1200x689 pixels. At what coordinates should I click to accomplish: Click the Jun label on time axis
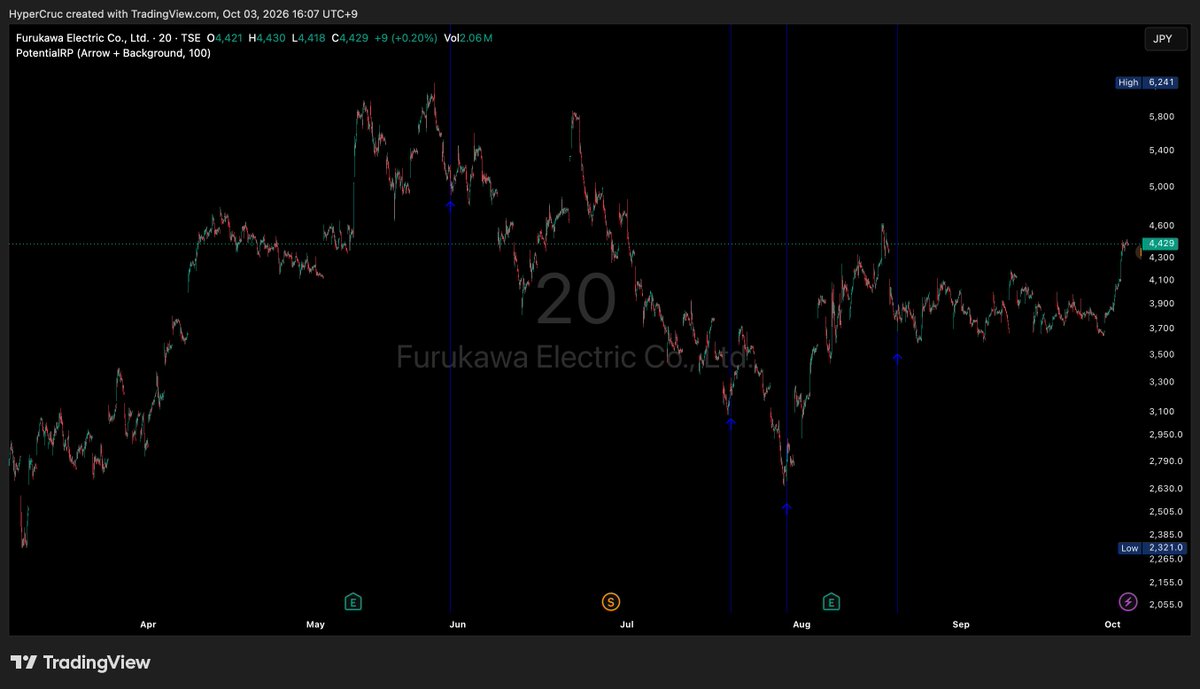point(458,625)
